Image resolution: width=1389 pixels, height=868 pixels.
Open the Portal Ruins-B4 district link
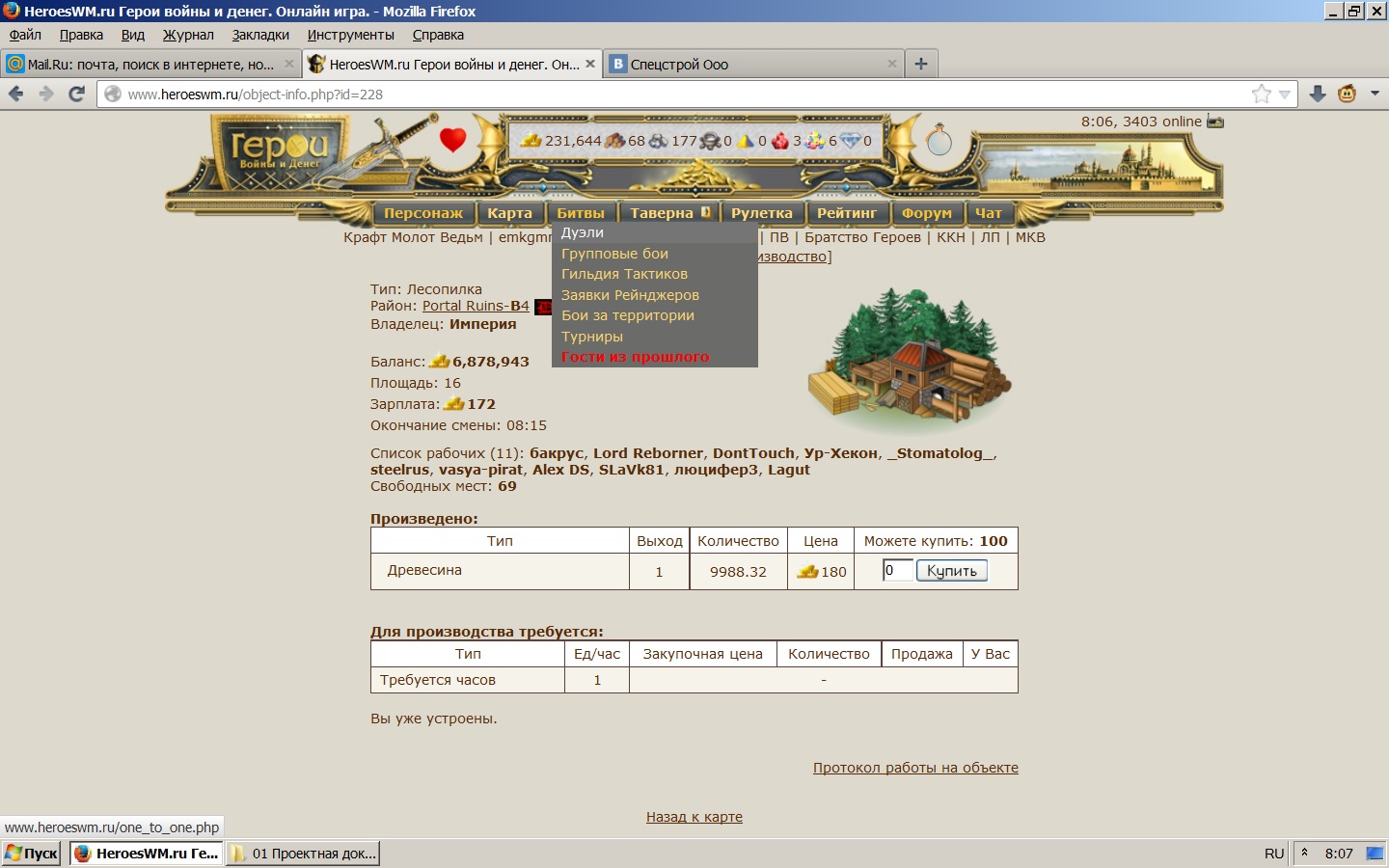point(476,306)
